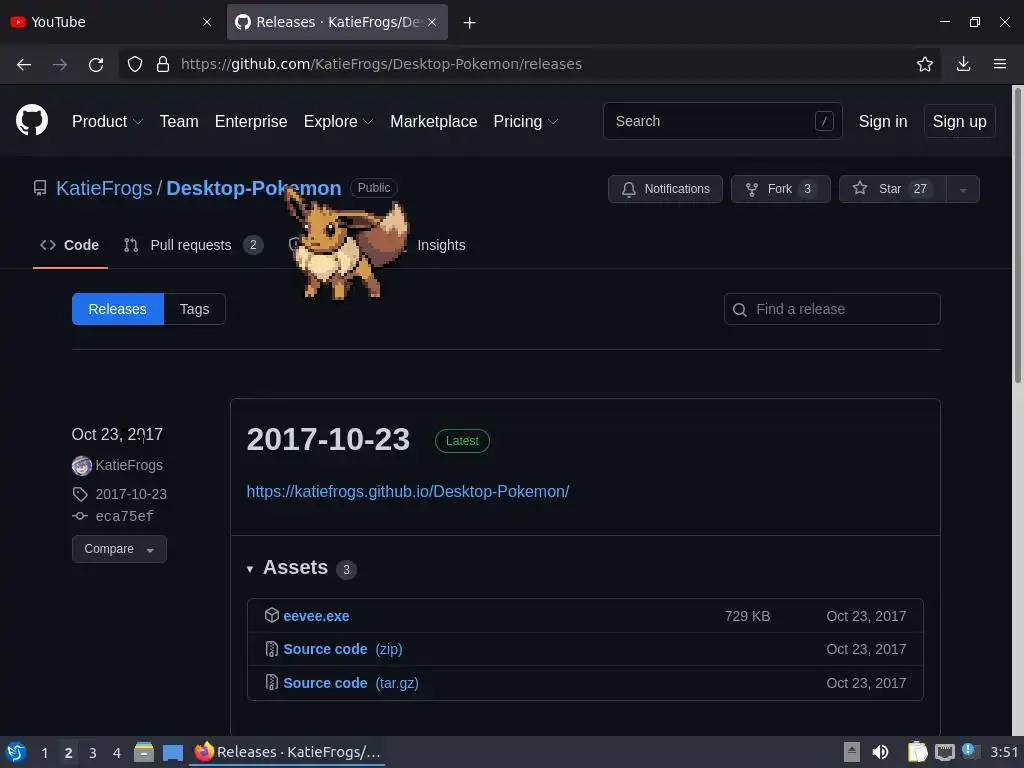
Task: Click the tag icon next to 2017-10-23
Action: click(80, 494)
